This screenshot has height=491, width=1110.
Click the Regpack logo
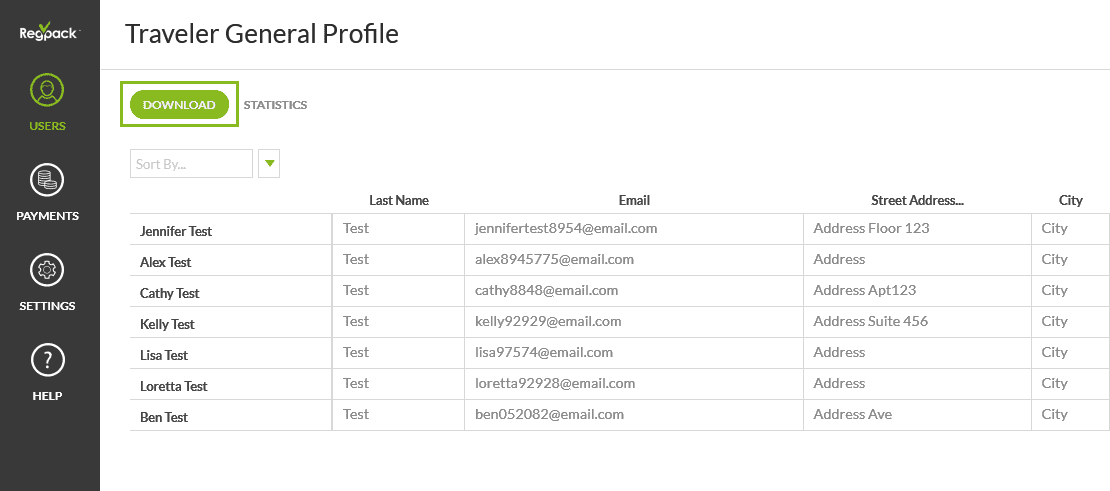pyautogui.click(x=49, y=32)
